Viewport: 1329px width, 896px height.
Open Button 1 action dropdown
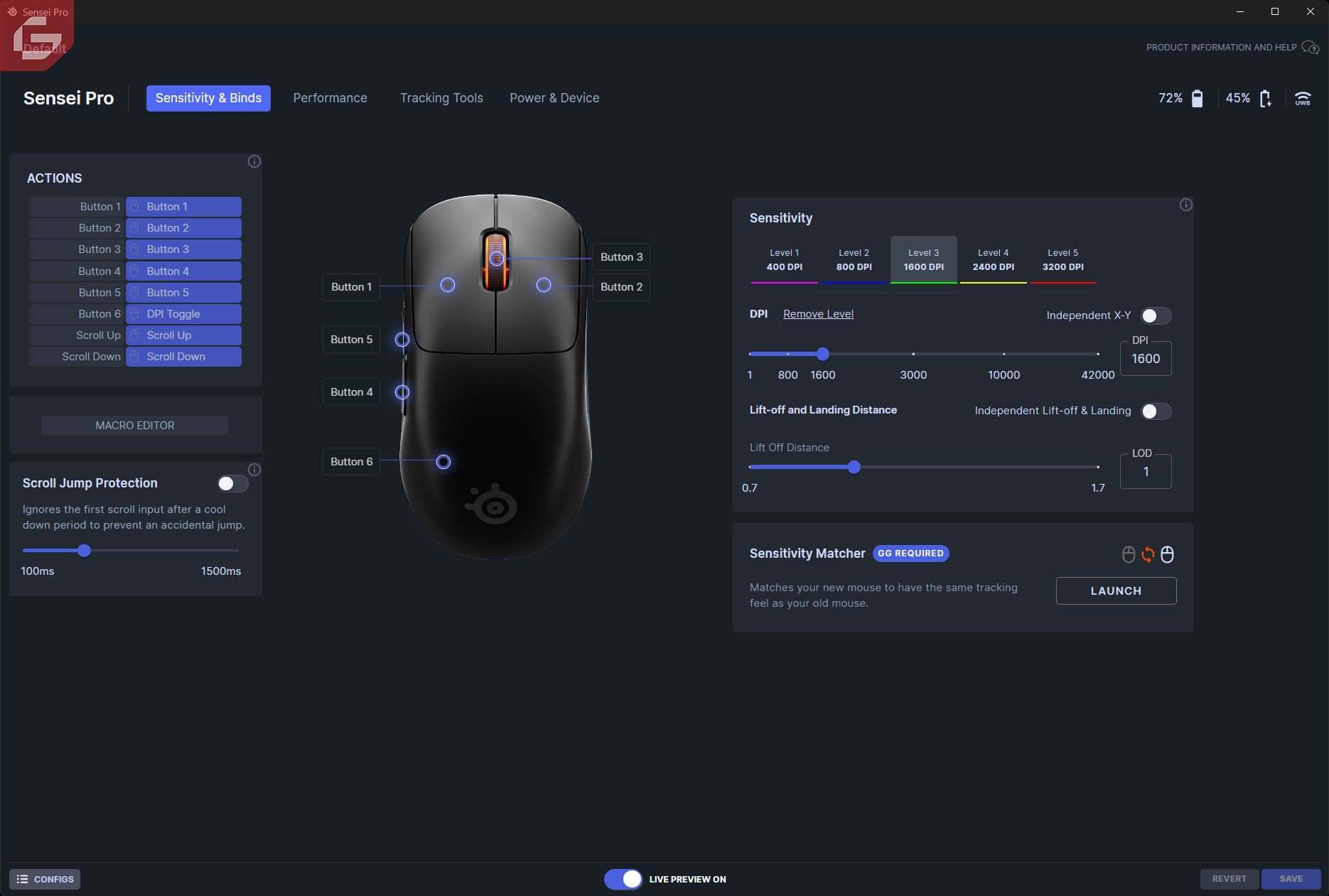(183, 207)
